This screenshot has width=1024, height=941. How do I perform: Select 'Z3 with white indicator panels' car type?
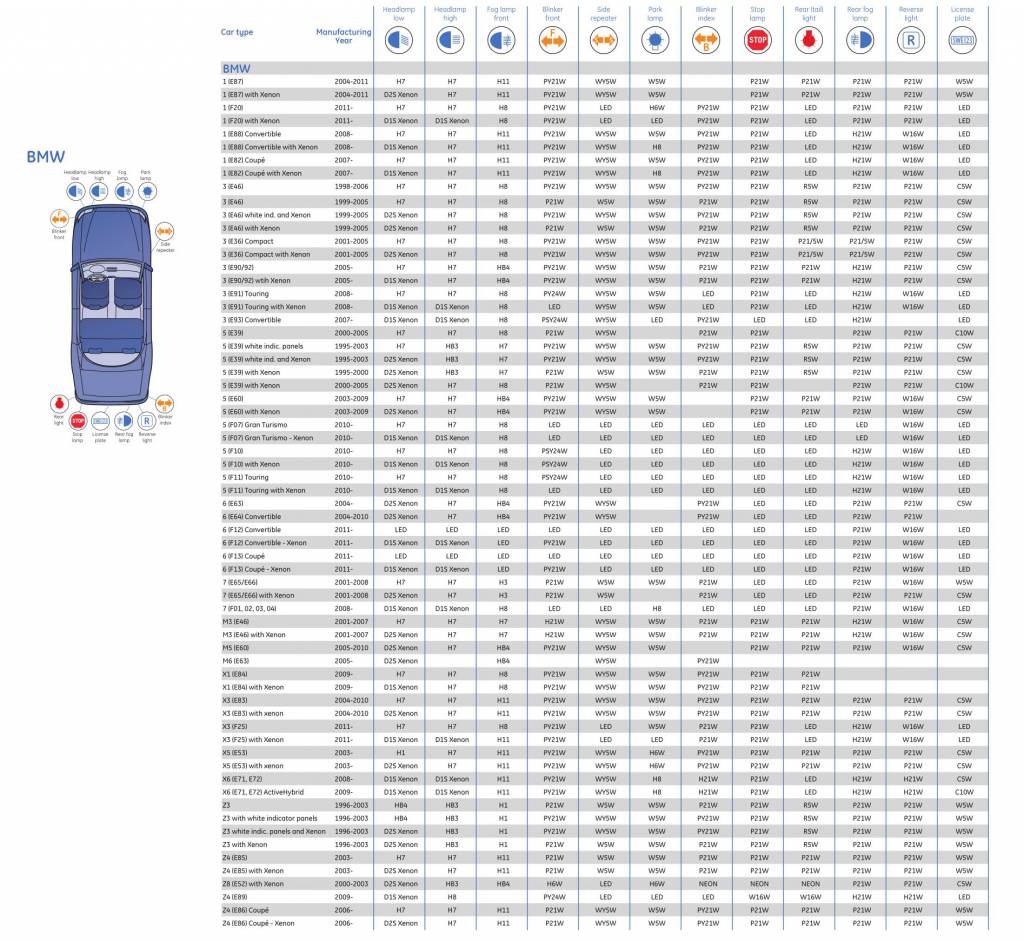point(270,818)
